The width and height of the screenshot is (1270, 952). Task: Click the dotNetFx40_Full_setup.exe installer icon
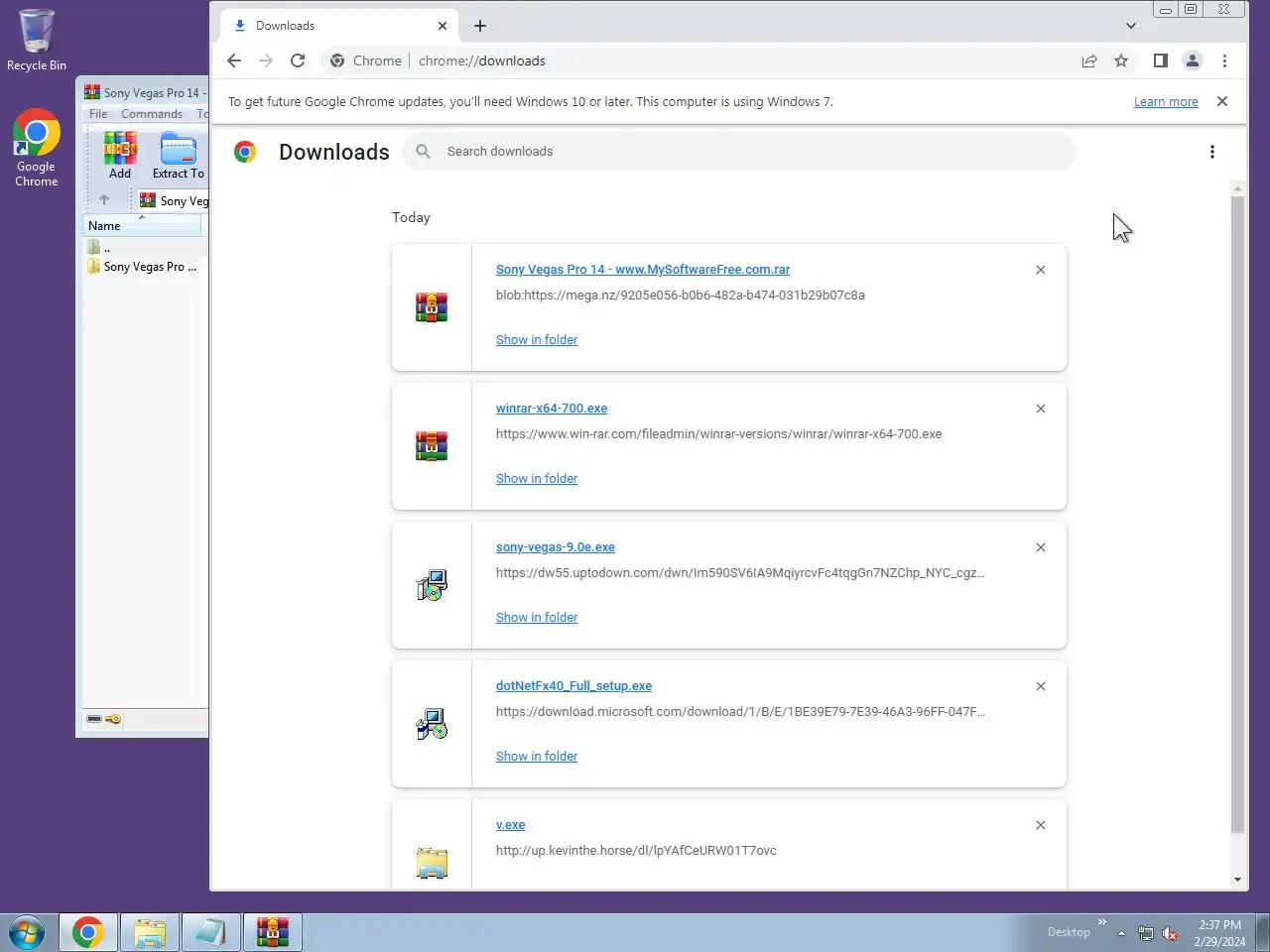[432, 724]
